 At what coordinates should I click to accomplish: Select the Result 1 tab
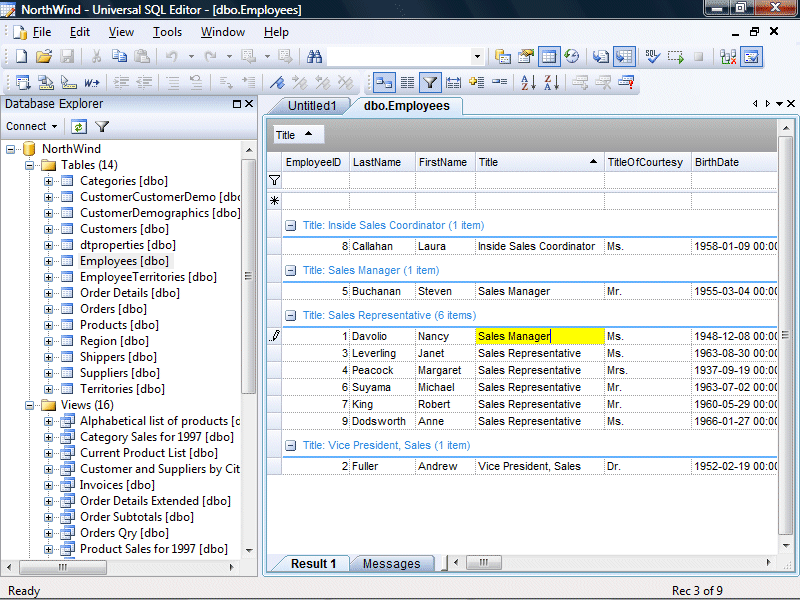[x=313, y=564]
